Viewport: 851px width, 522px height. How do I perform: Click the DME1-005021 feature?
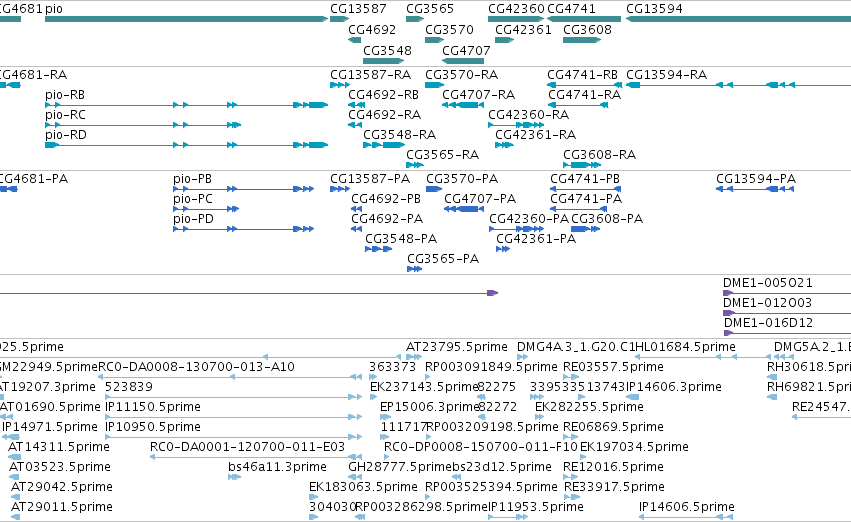(x=787, y=293)
